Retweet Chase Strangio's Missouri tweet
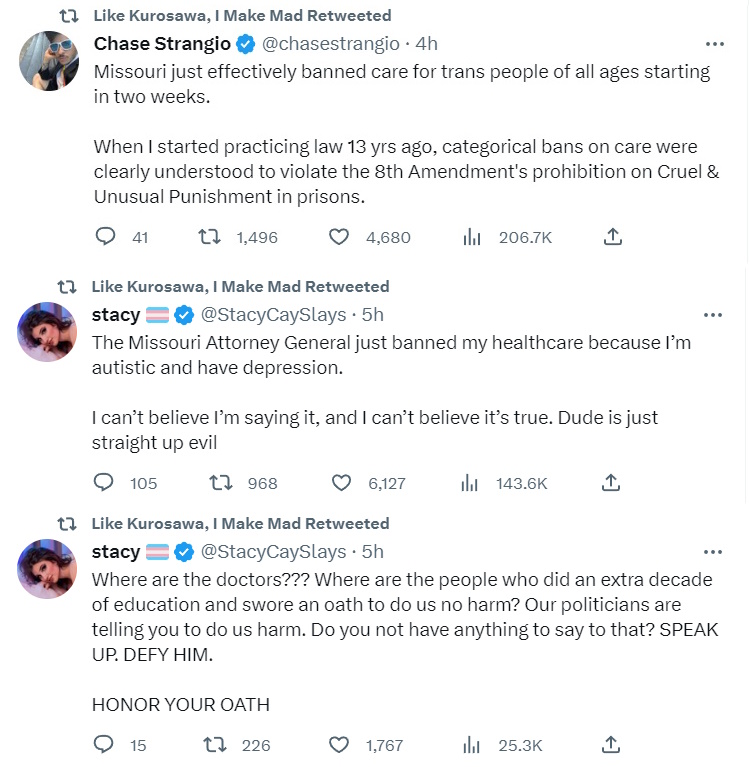 [208, 237]
